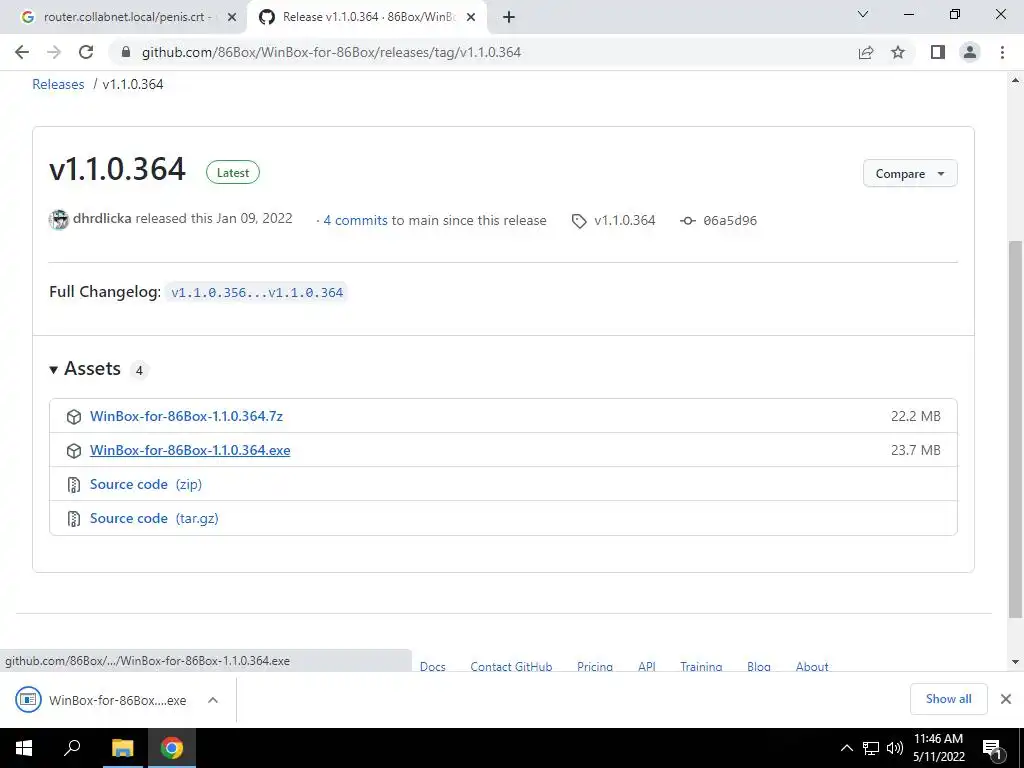
Task: Close the router.collabnet.local tab
Action: tap(231, 18)
